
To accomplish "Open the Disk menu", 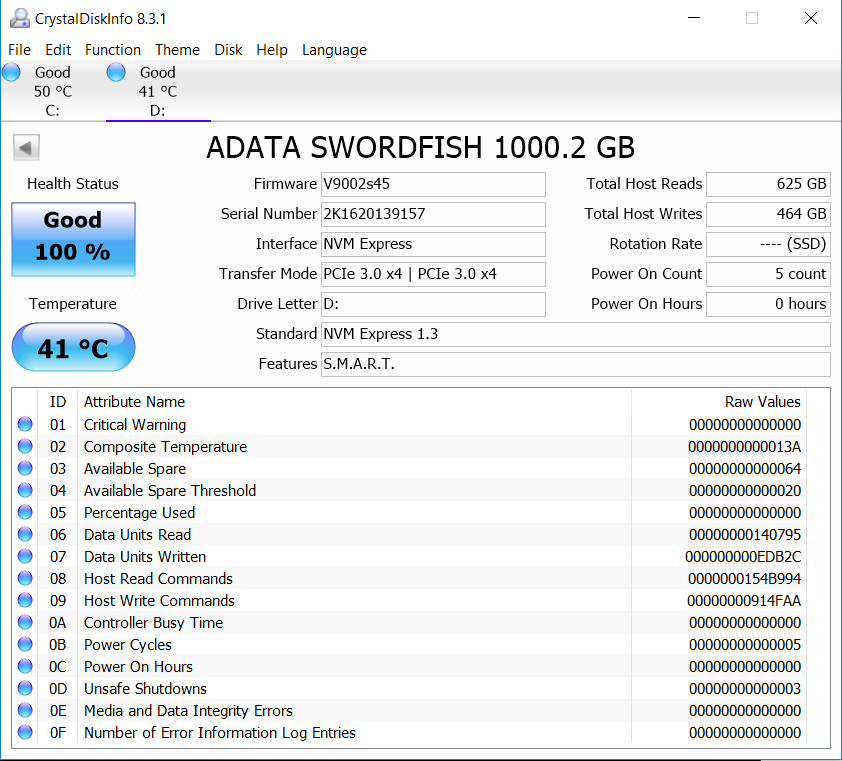I will (228, 50).
